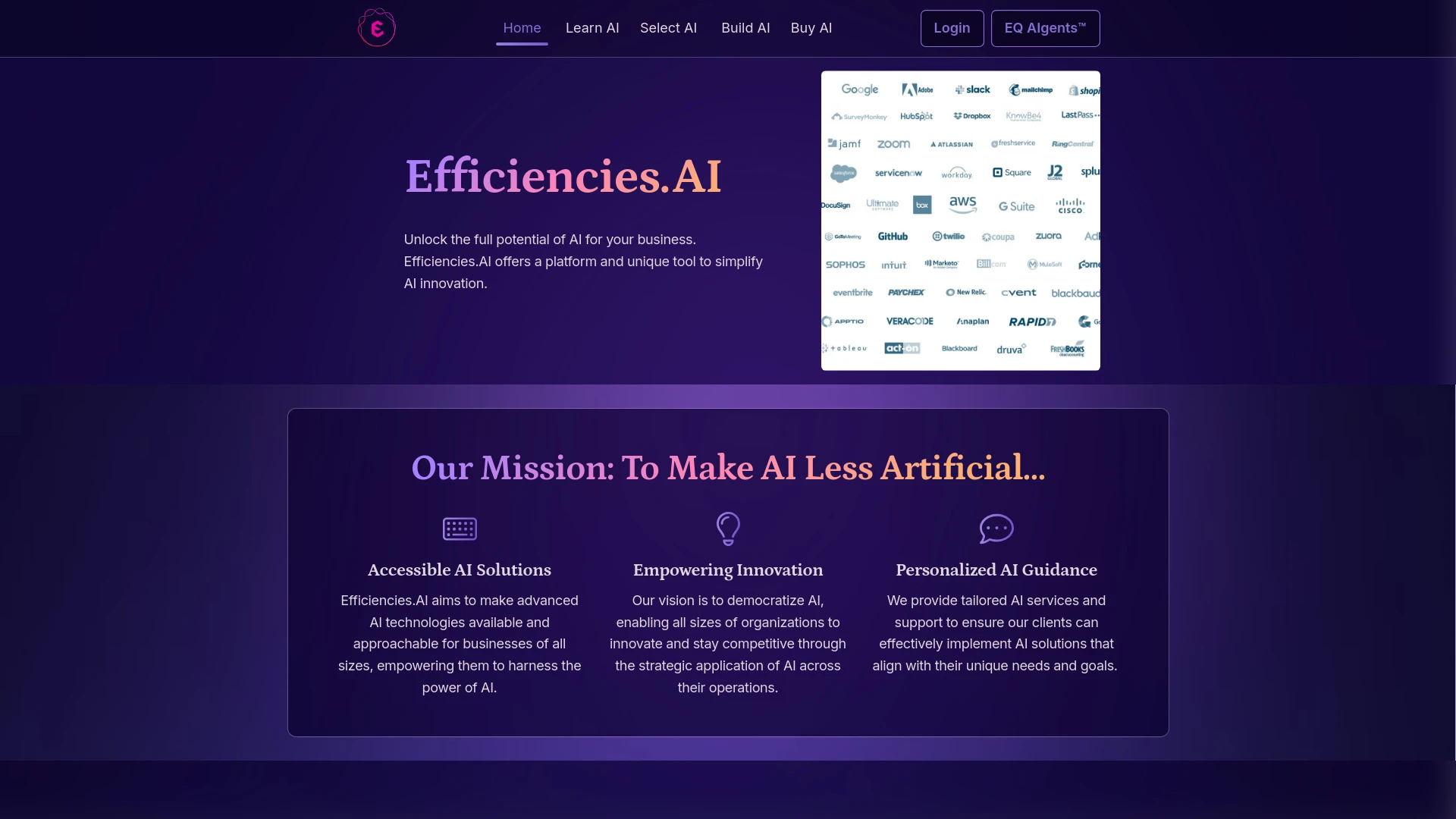Click the Select AI nav item
This screenshot has height=819, width=1456.
tap(668, 27)
